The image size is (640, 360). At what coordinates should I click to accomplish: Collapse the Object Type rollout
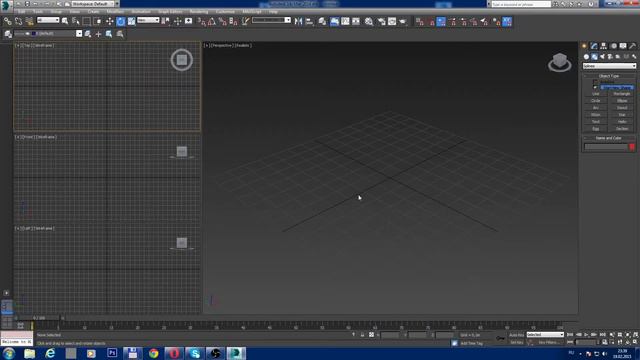click(609, 76)
